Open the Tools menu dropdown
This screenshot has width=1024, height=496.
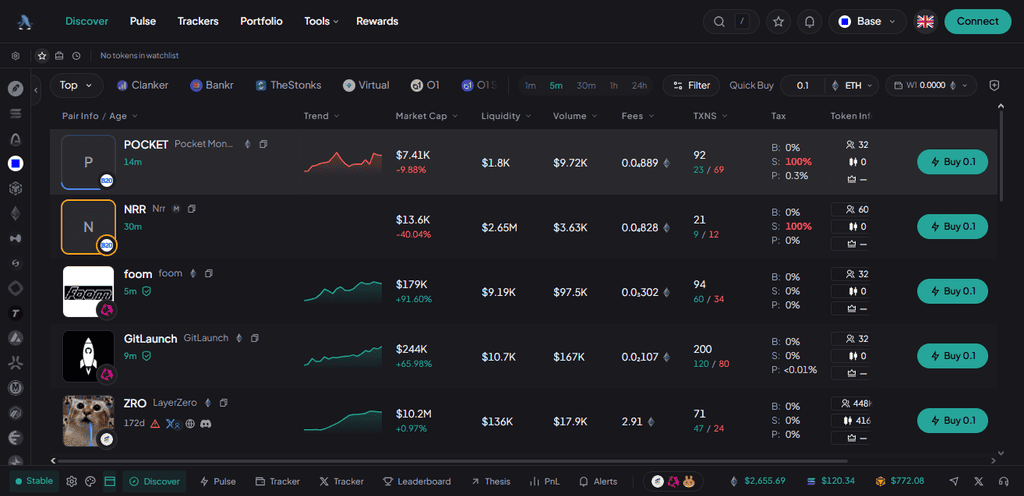click(321, 22)
